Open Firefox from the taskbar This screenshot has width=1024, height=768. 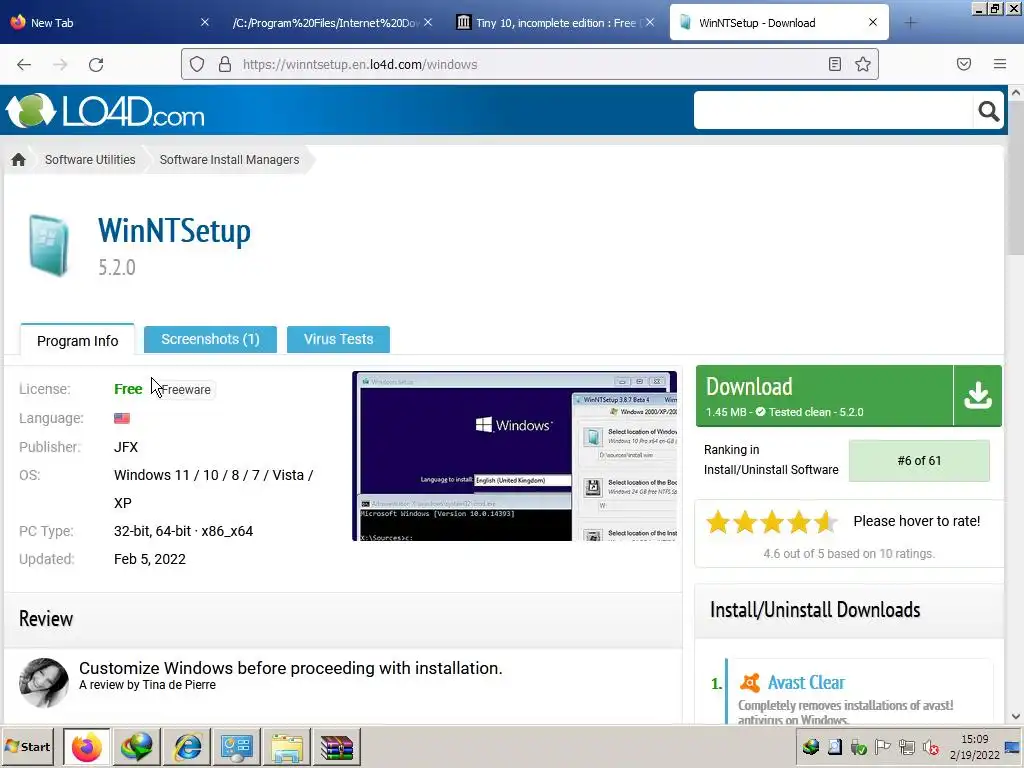87,747
